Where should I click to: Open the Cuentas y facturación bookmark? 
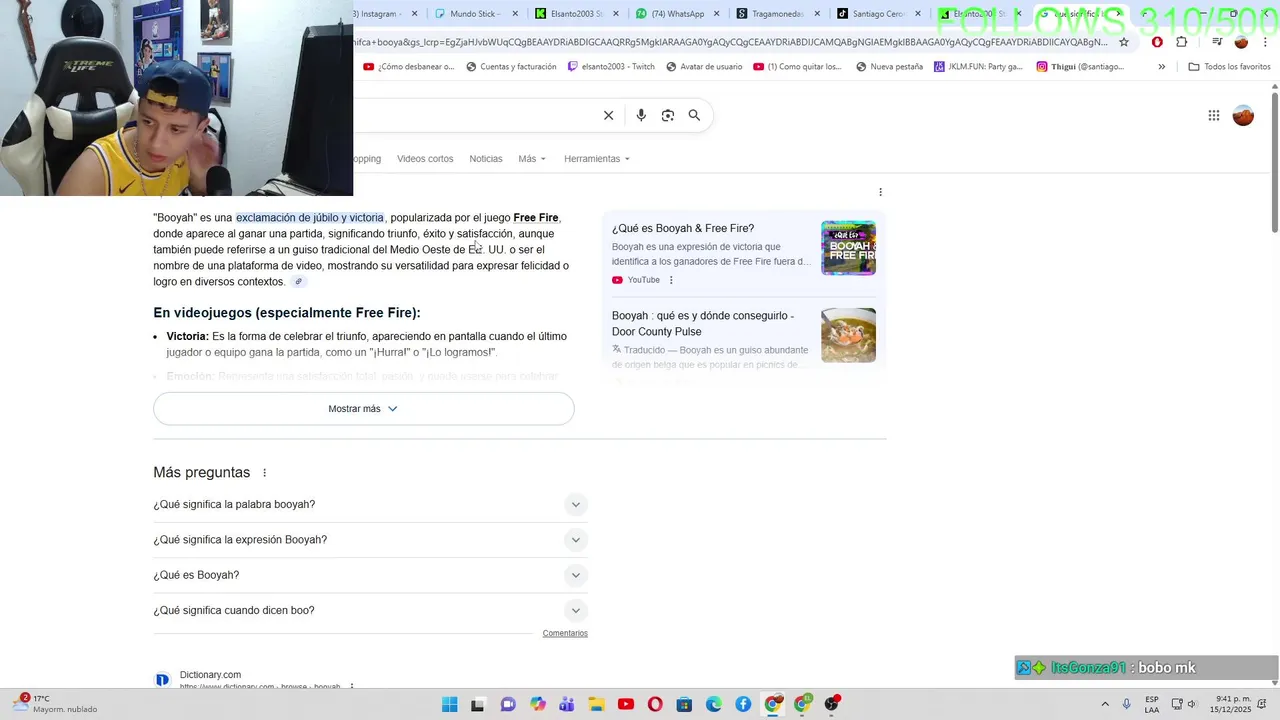tap(510, 67)
